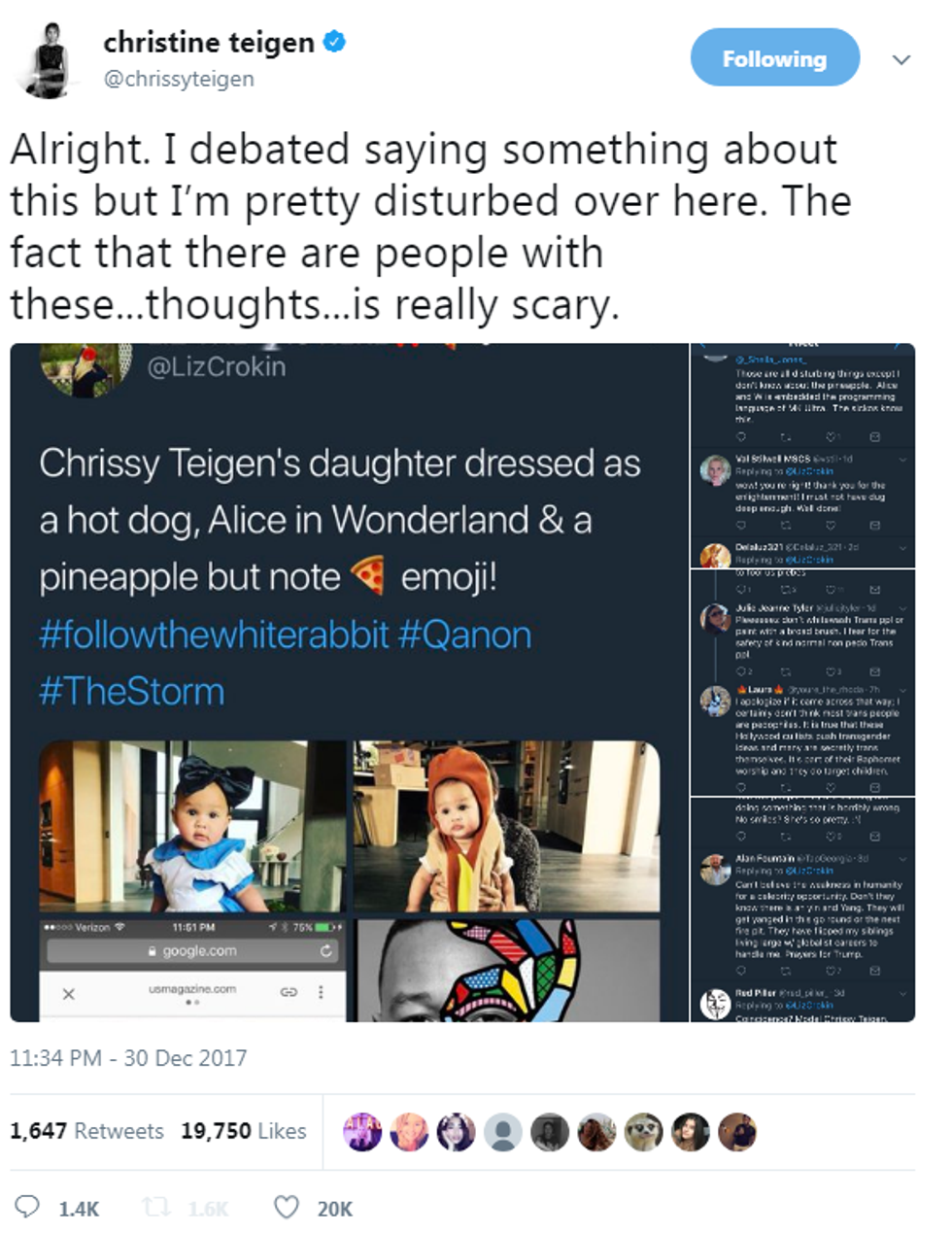
Task: Toggle the Following button
Action: 774,59
